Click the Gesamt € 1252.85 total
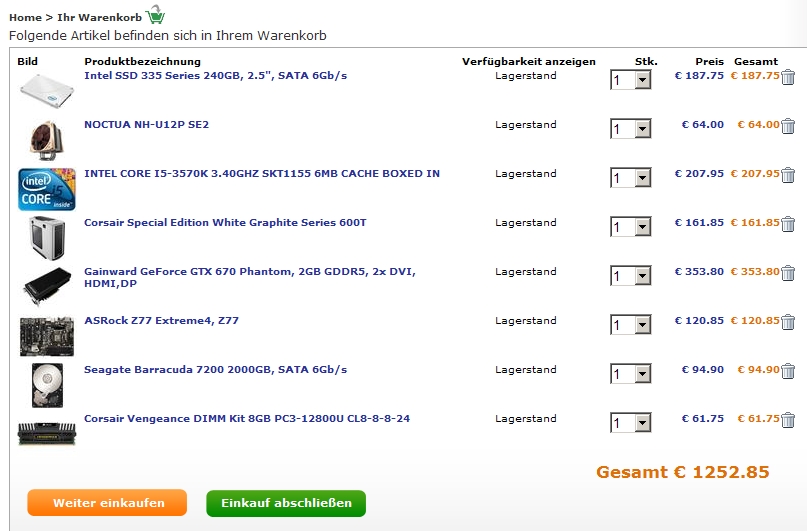This screenshot has height=531, width=807. (x=682, y=472)
